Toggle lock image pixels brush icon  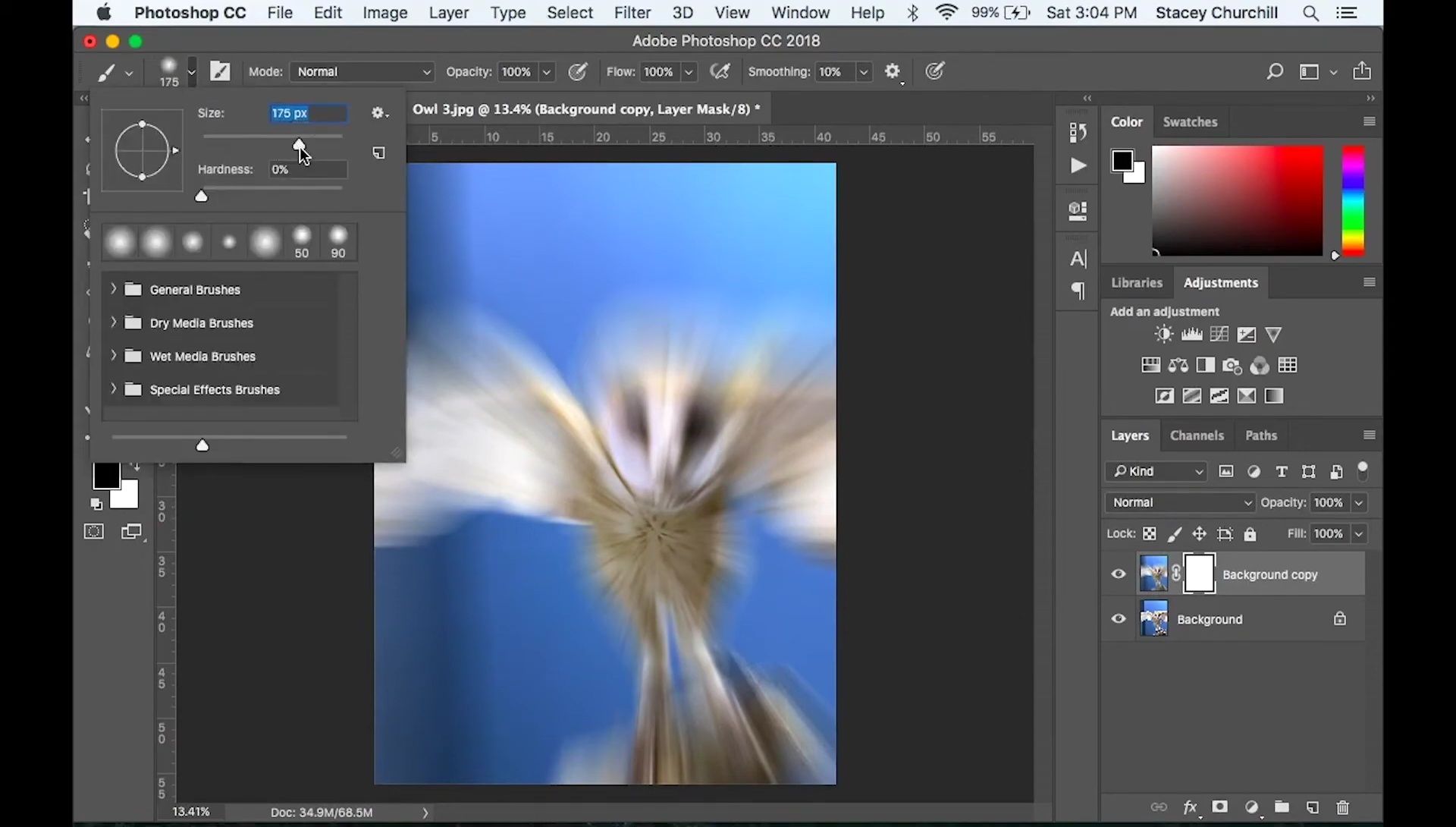point(1175,534)
